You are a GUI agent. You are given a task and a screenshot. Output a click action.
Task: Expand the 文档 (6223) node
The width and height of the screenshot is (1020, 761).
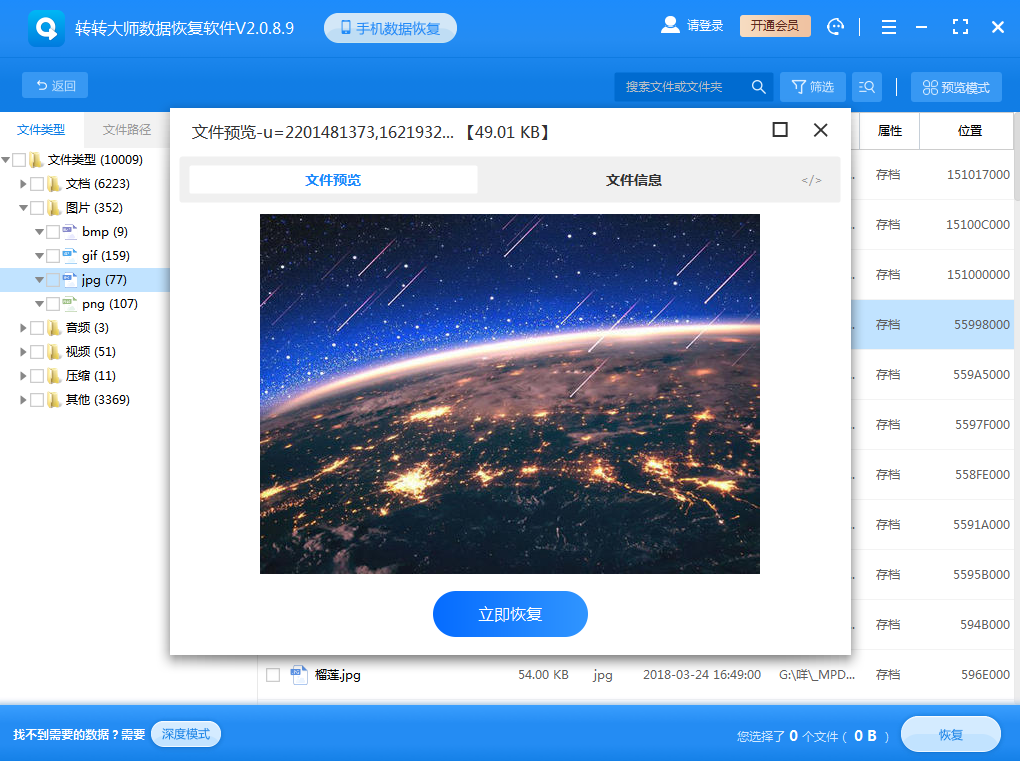click(x=23, y=183)
